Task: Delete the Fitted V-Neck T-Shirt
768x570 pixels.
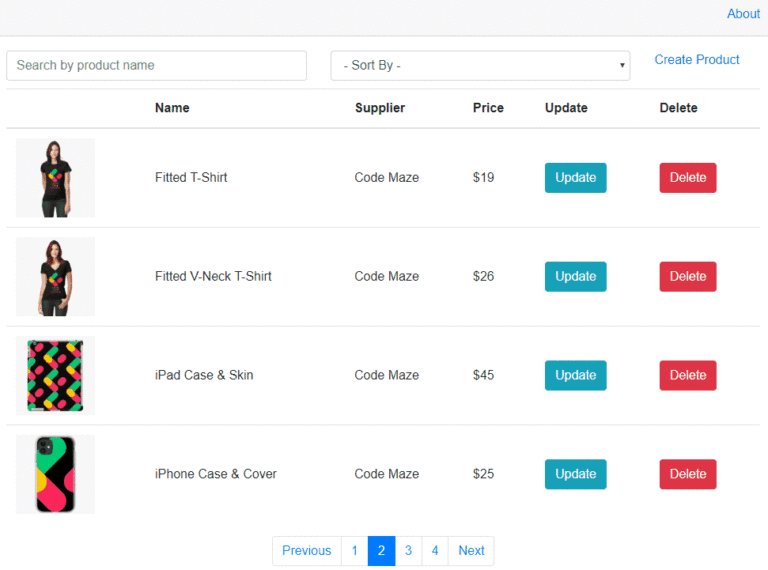Action: point(687,277)
